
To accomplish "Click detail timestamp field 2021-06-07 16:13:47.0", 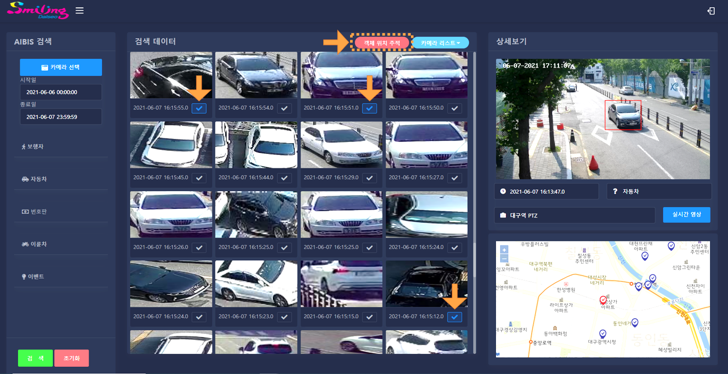I will [547, 192].
